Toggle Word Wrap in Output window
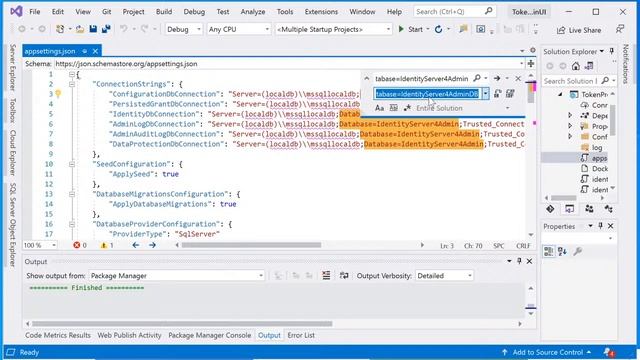 point(344,276)
